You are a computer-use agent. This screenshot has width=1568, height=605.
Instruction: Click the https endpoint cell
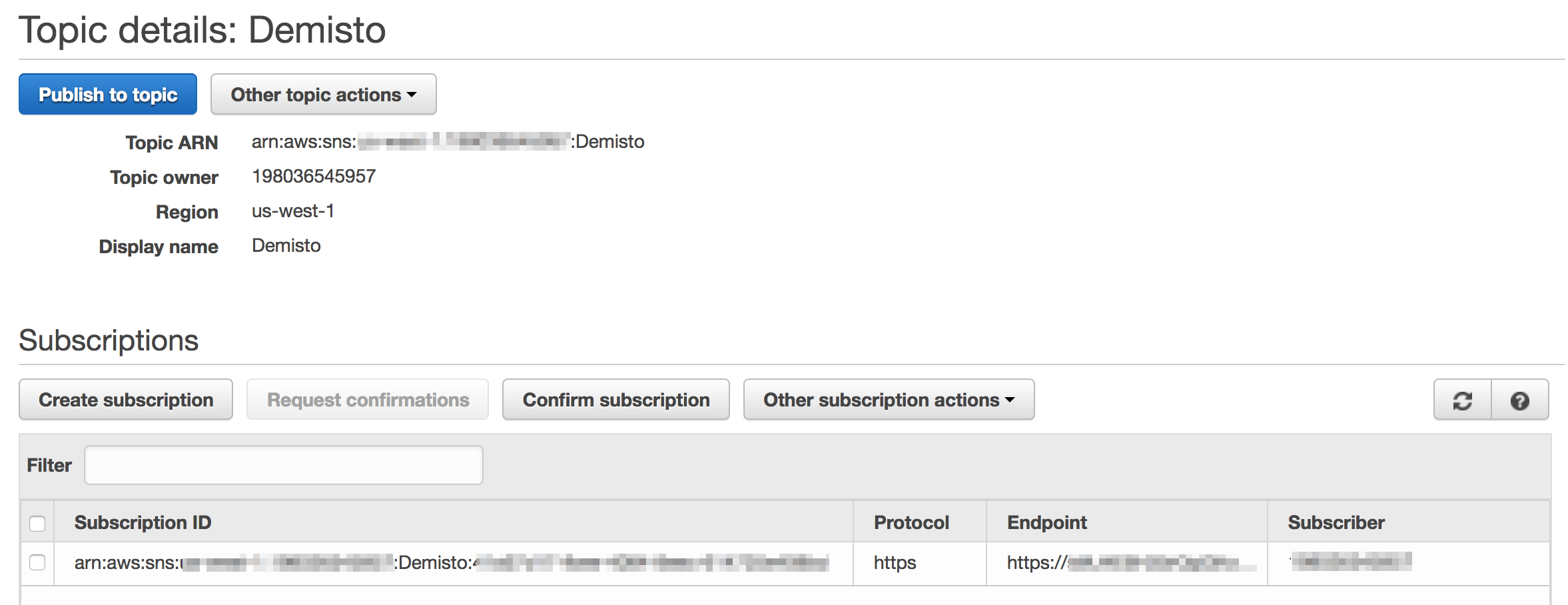coord(1126,563)
